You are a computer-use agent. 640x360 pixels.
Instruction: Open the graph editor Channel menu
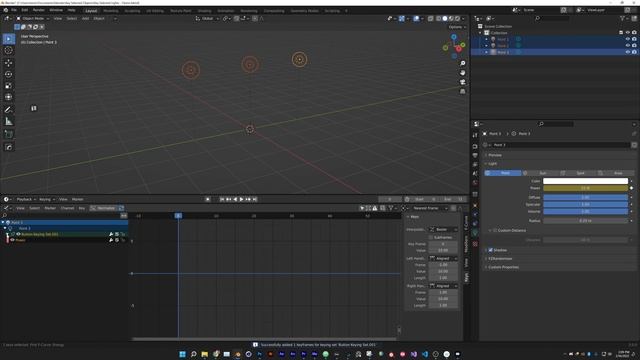tap(67, 208)
